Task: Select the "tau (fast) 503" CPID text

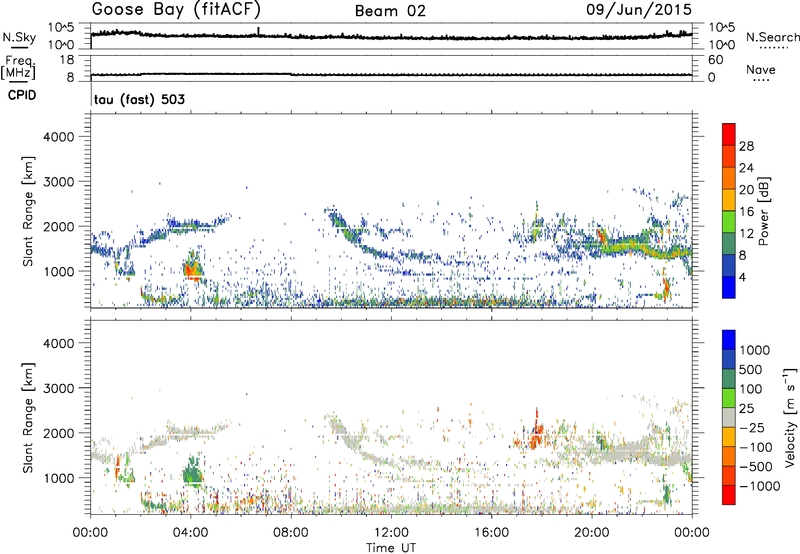Action: point(139,99)
